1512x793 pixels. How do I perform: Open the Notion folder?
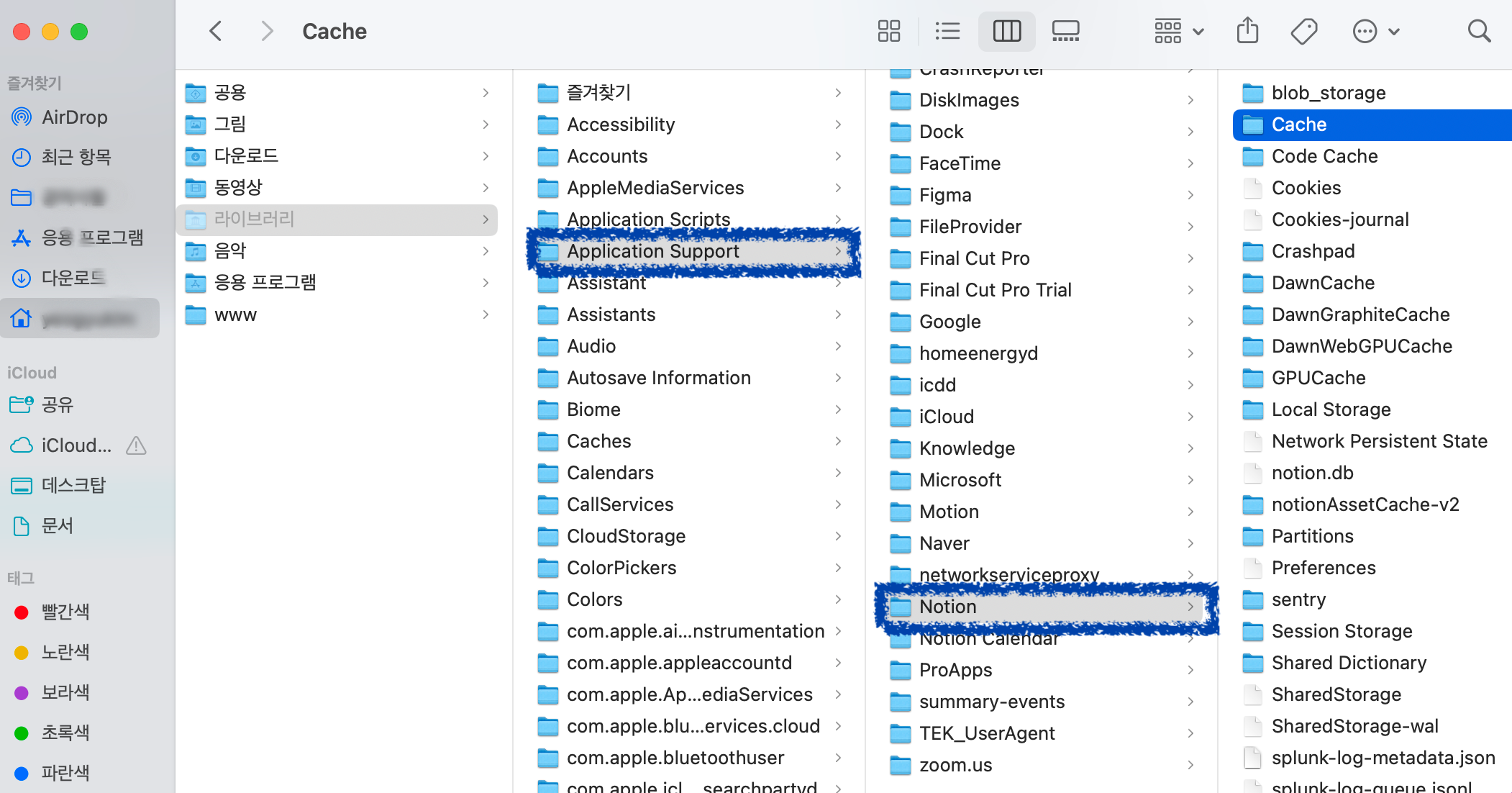[x=947, y=607]
